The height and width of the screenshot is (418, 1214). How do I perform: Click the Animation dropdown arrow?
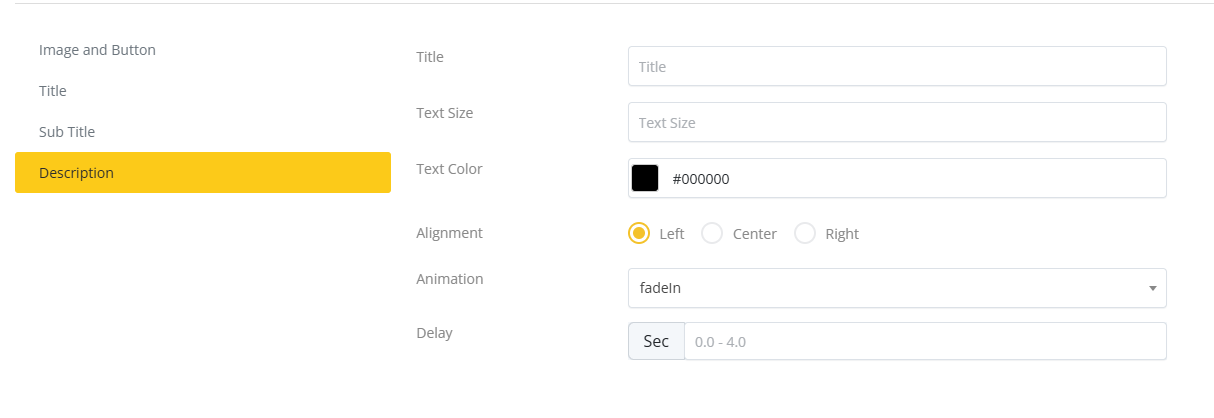pyautogui.click(x=1152, y=288)
